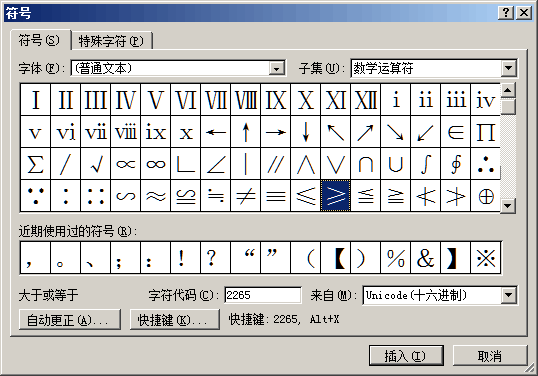The image size is (538, 376).
Task: Click the 快捷键 button
Action: pos(175,320)
